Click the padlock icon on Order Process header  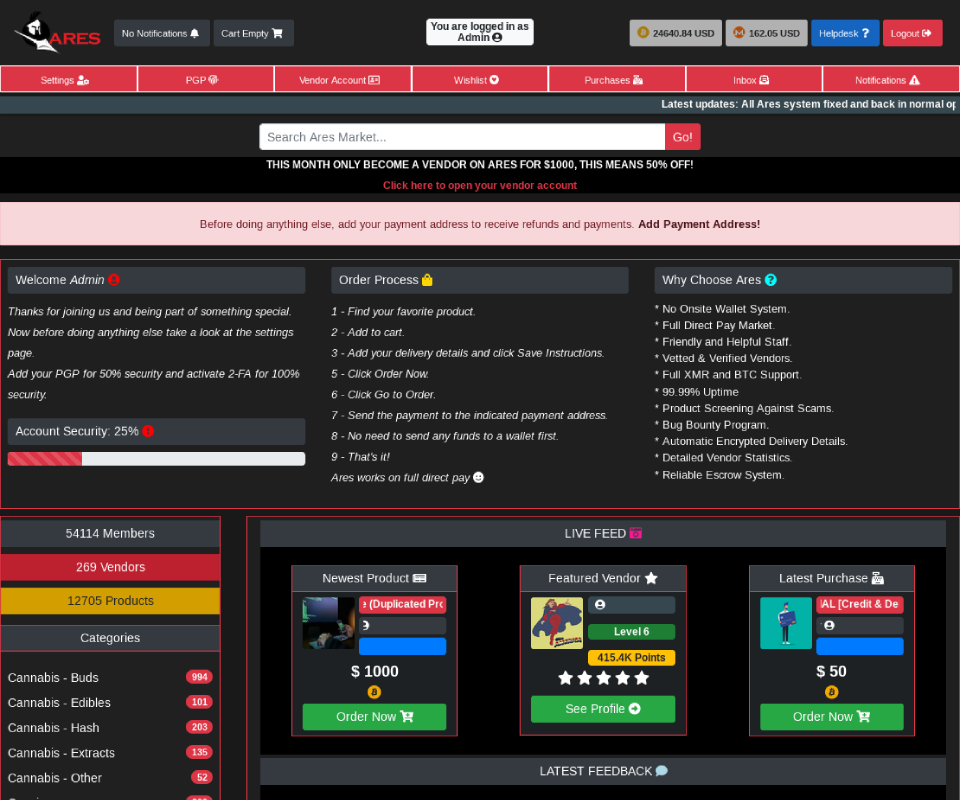coord(428,279)
